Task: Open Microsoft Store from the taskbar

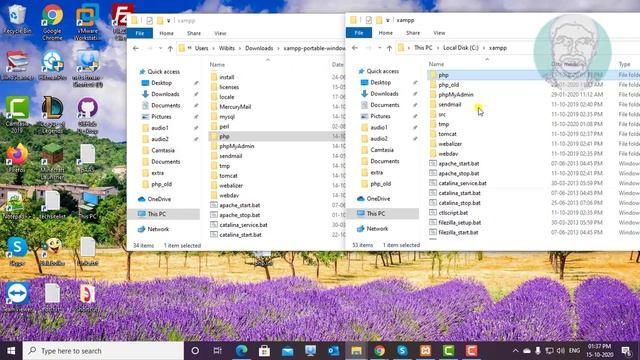Action: coord(264,351)
